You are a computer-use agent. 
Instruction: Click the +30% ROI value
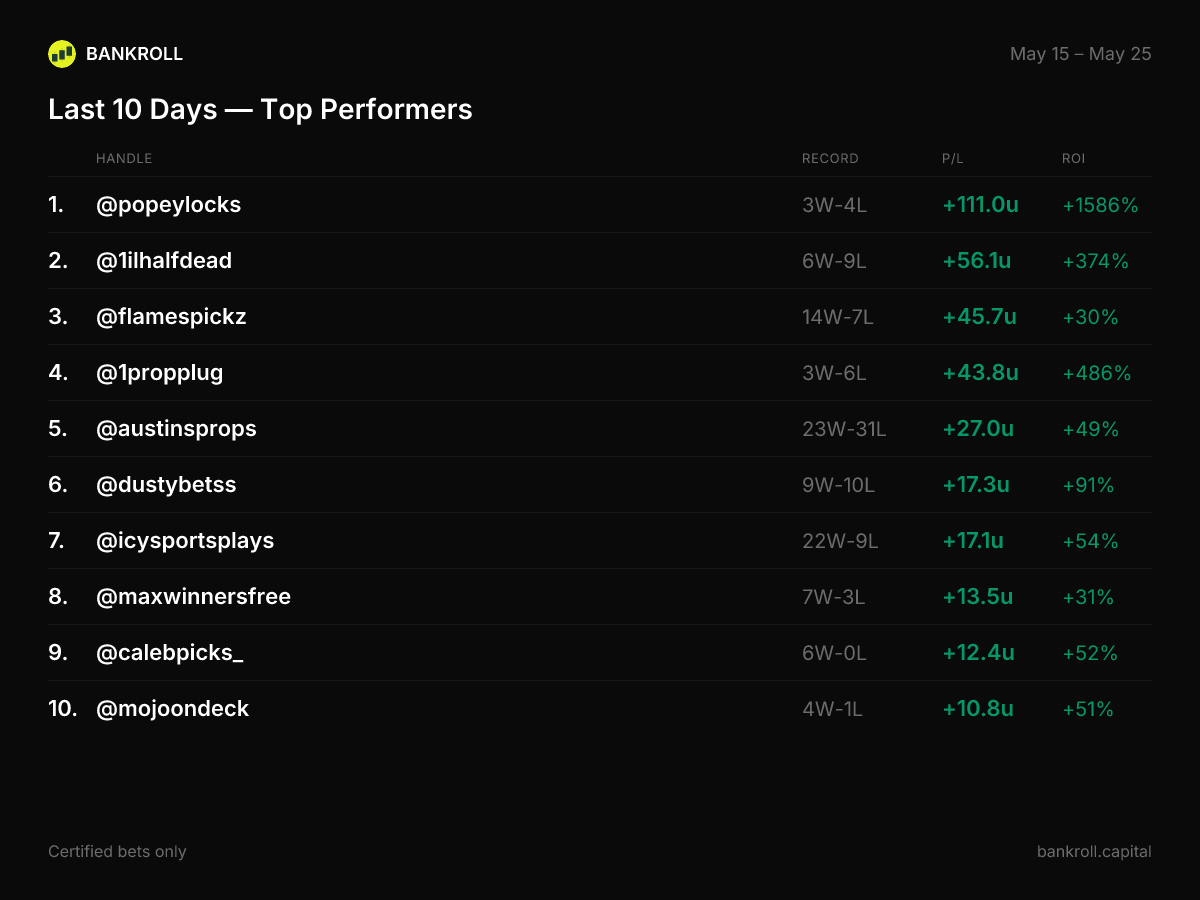(1090, 317)
